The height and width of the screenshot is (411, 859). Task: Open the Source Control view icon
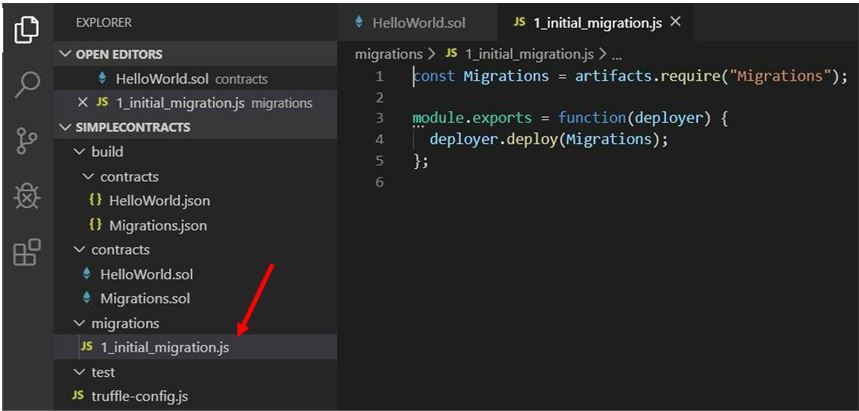click(x=27, y=141)
